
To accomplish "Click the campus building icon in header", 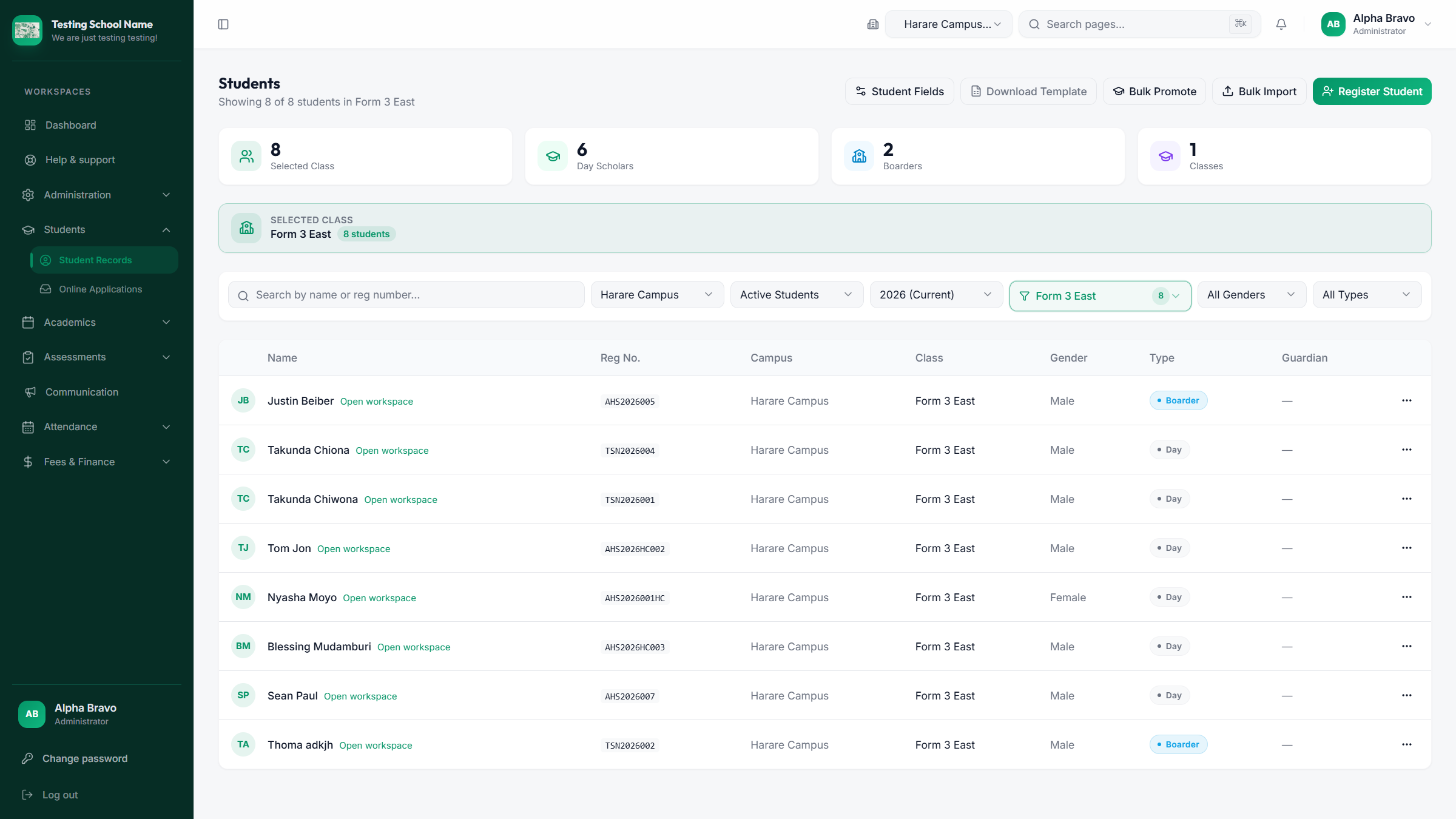I will [x=873, y=24].
